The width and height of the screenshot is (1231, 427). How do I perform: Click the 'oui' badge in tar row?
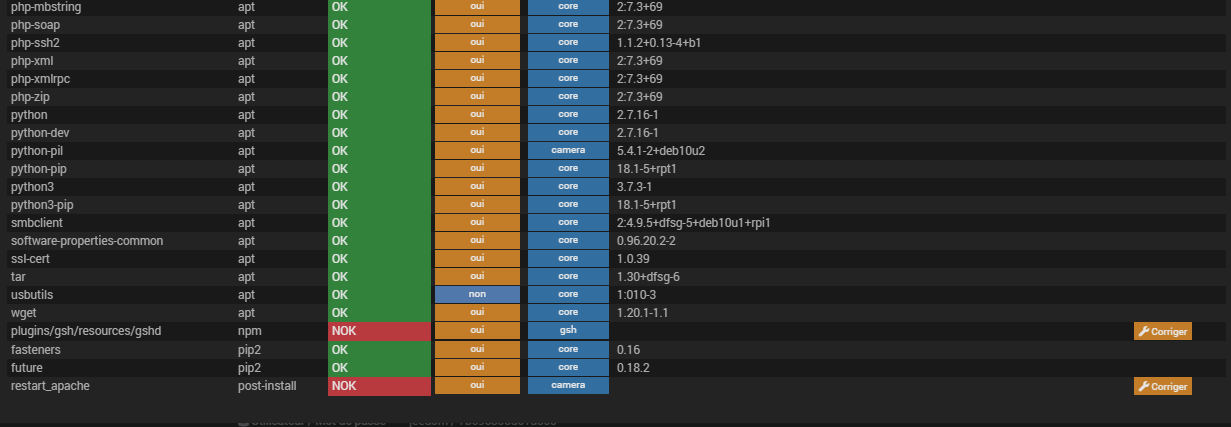pos(477,276)
